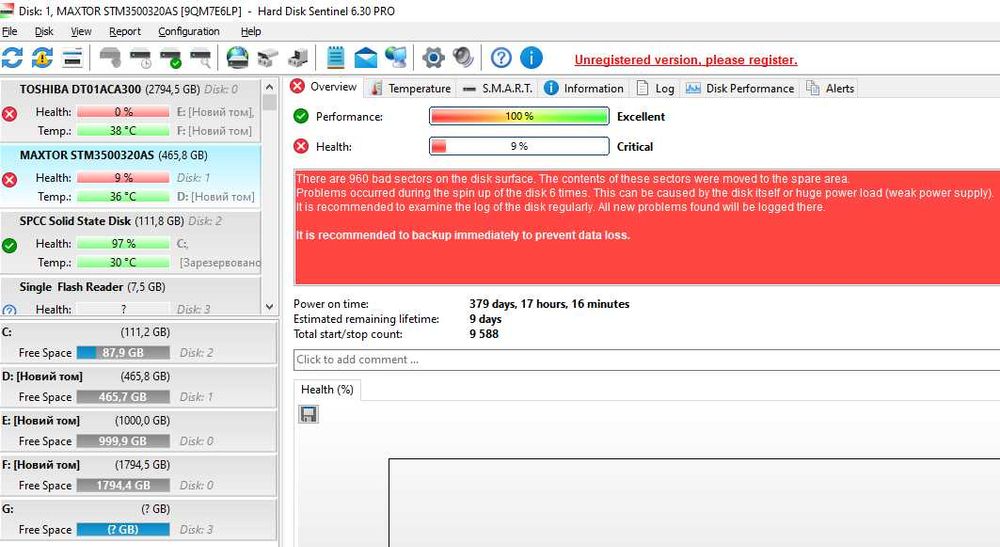Select the C: (111,2 GB) volume header
Viewport: 1000px width, 547px height.
click(86, 332)
